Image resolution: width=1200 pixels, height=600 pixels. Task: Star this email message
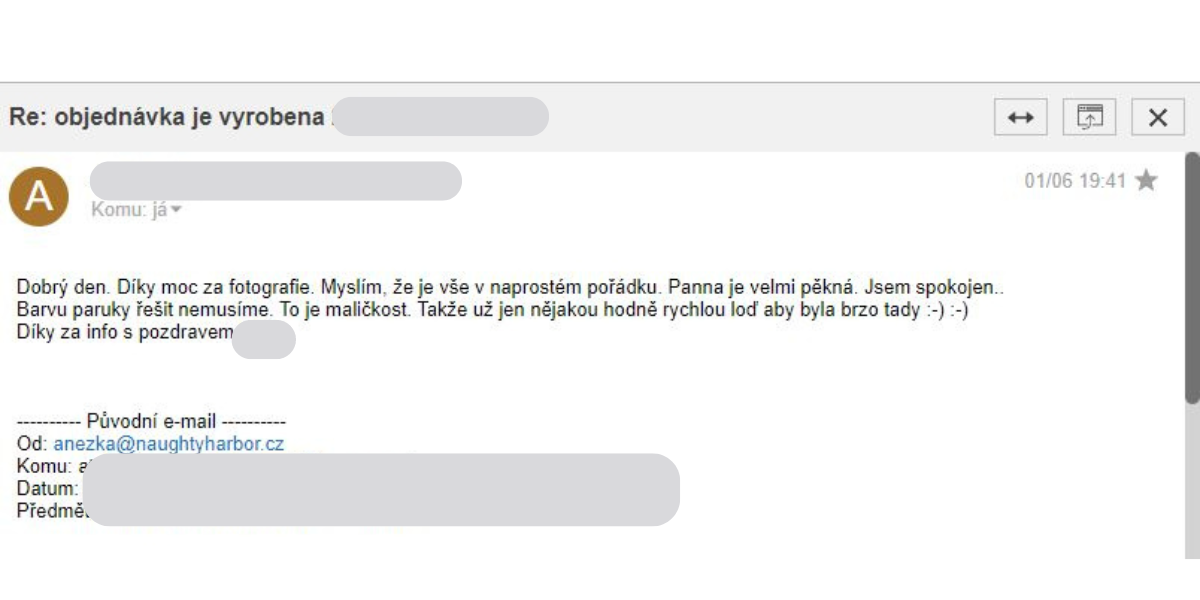[1147, 181]
